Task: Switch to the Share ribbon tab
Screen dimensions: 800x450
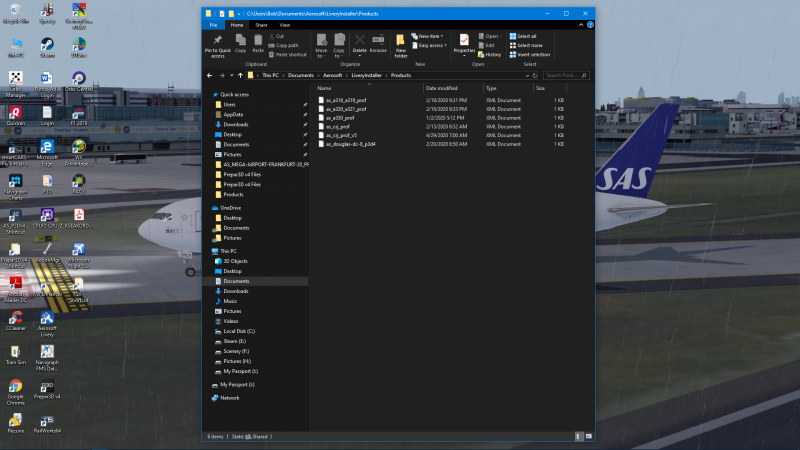Action: (261, 25)
